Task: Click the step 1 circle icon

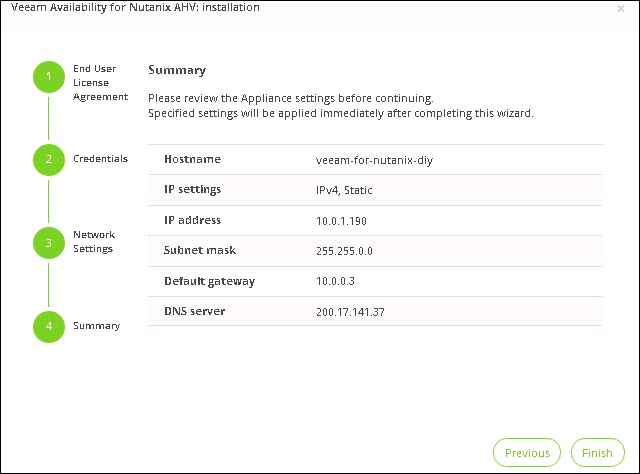Action: click(47, 77)
